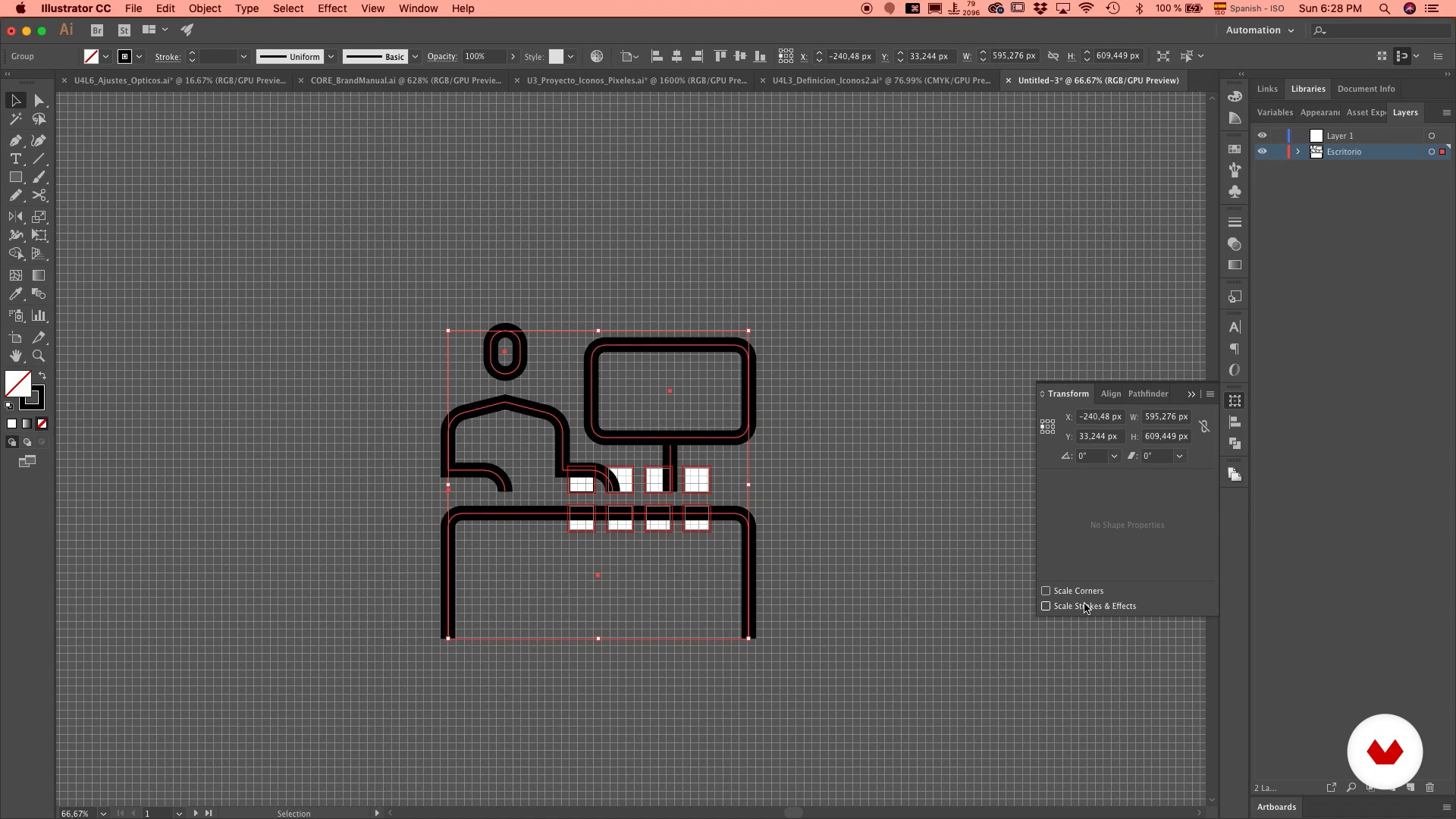Open the Effect menu
This screenshot has width=1456, height=819.
[x=332, y=8]
